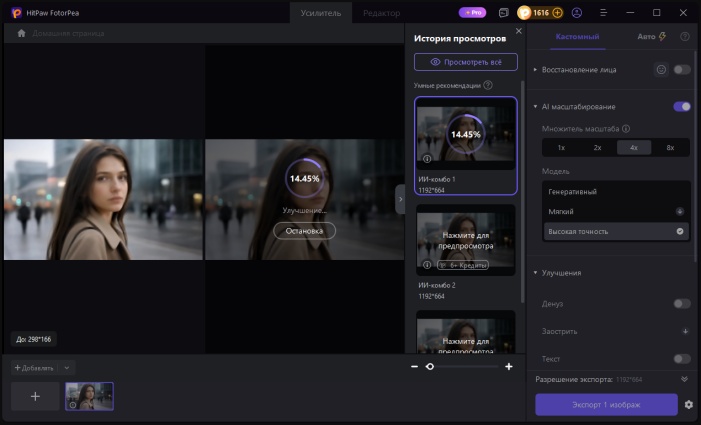Click face model smiley icon
The height and width of the screenshot is (425, 701).
pyautogui.click(x=661, y=70)
